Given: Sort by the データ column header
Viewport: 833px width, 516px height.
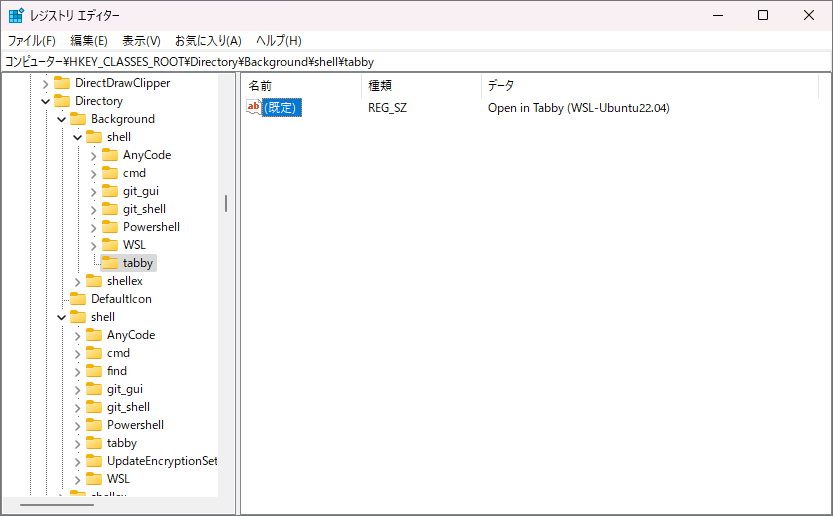Looking at the screenshot, I should tap(650, 86).
